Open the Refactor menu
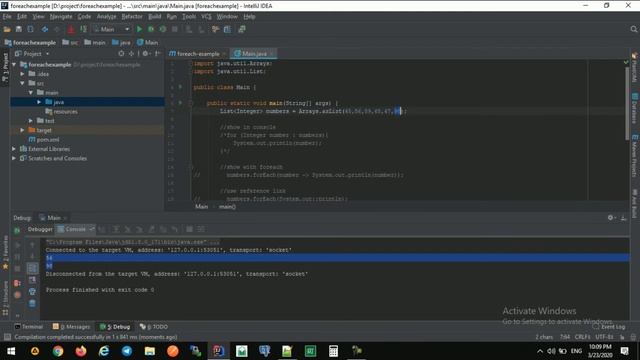Viewport: 640px width, 360px height. 132,17
